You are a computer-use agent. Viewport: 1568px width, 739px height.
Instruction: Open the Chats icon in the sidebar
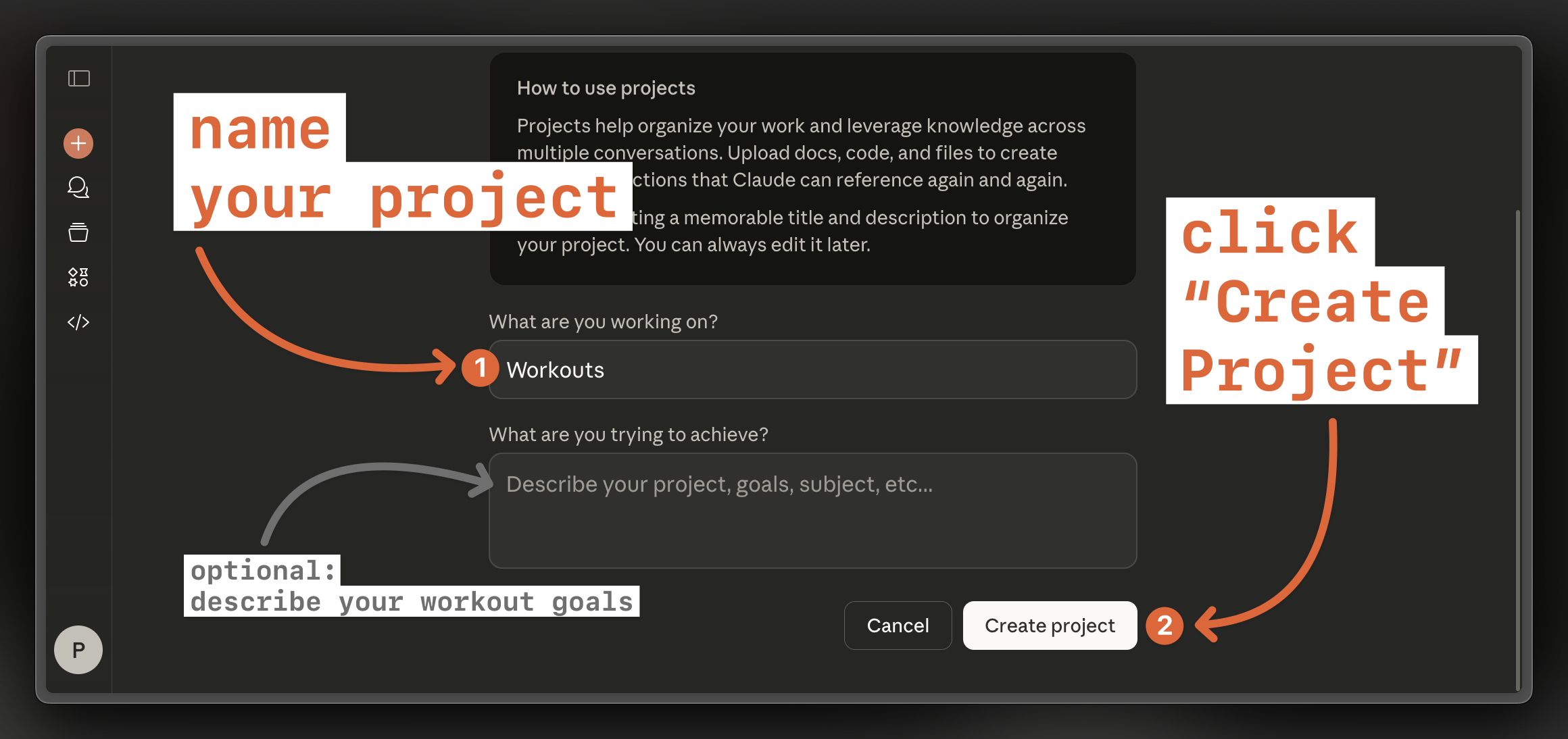click(x=78, y=188)
